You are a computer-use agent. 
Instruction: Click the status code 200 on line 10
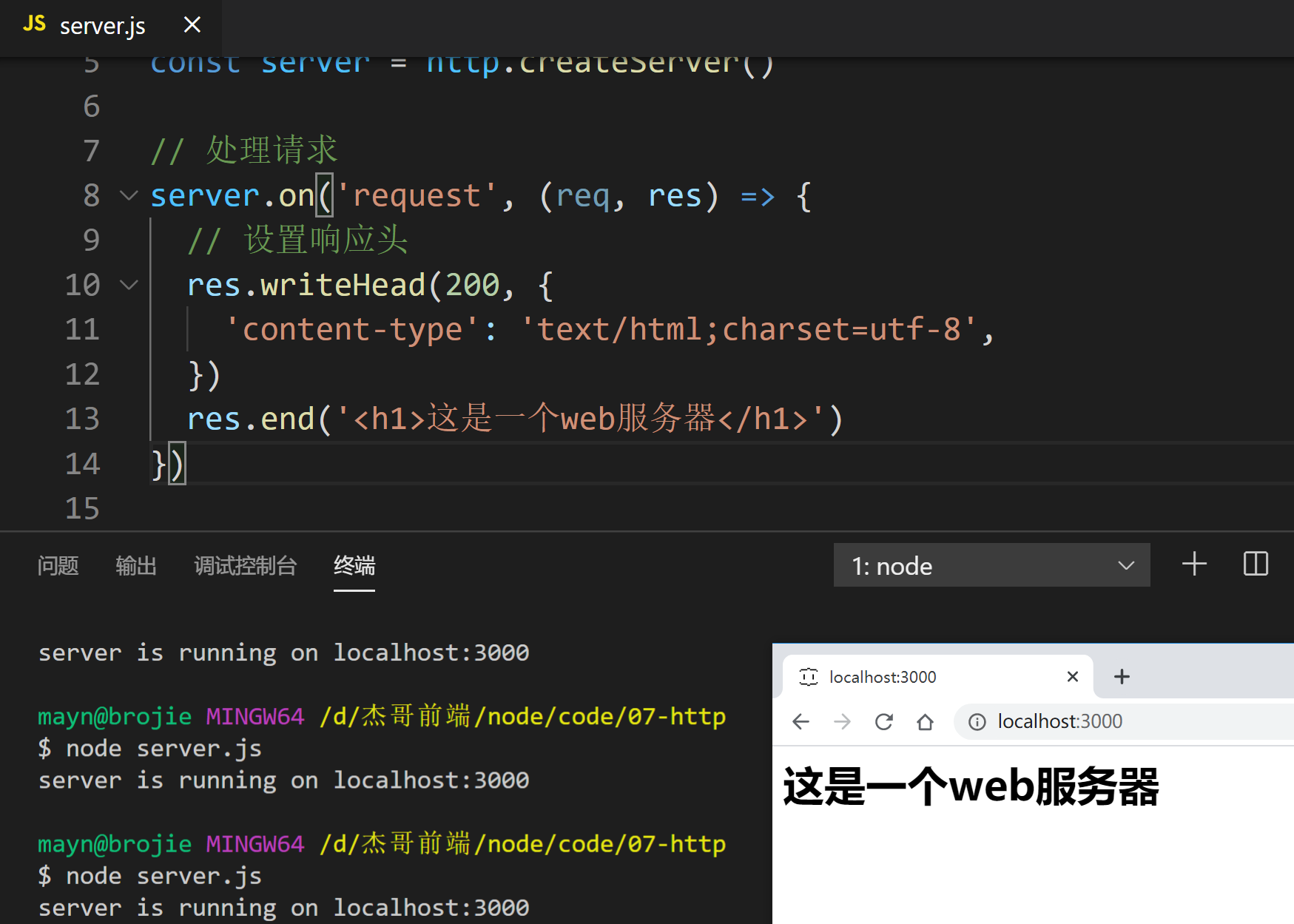point(473,285)
